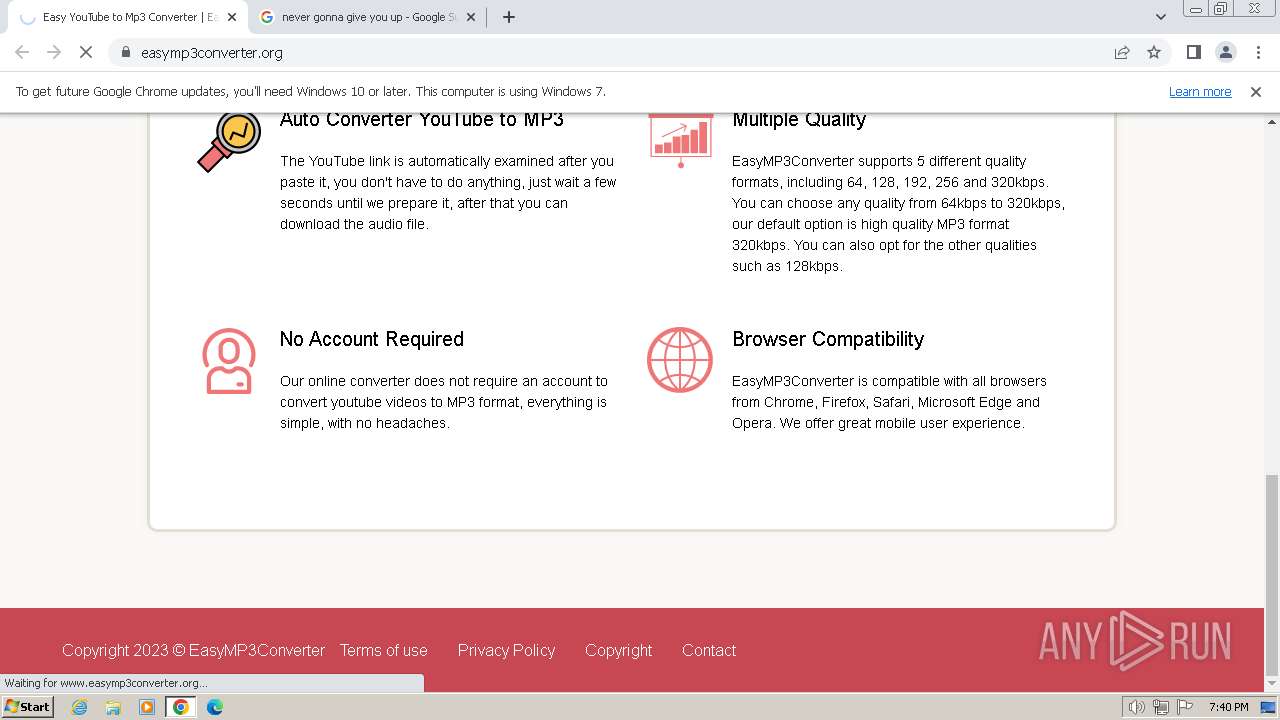This screenshot has height=720, width=1280.
Task: Open the Action Center flag icon
Action: 1184,707
